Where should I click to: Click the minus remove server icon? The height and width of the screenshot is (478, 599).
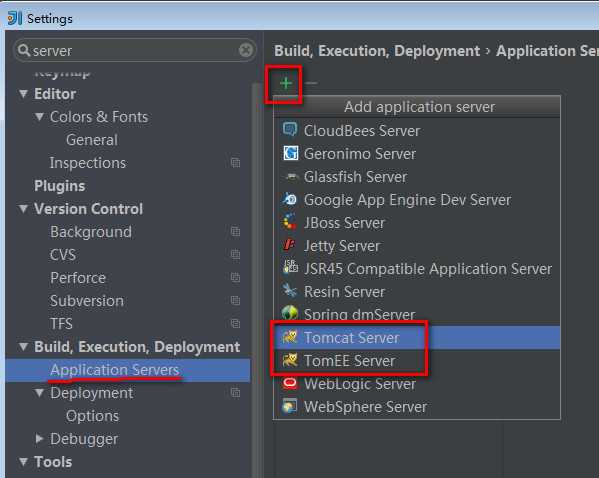tap(311, 83)
